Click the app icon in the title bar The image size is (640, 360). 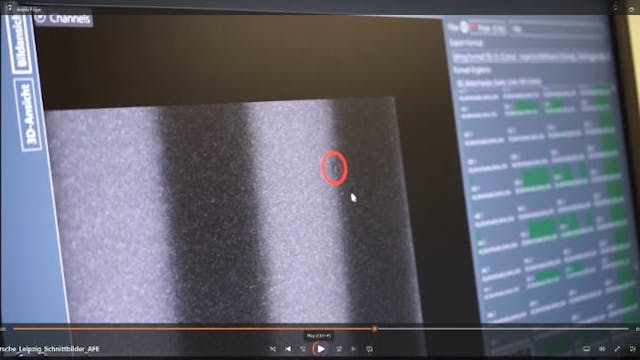[9, 8]
